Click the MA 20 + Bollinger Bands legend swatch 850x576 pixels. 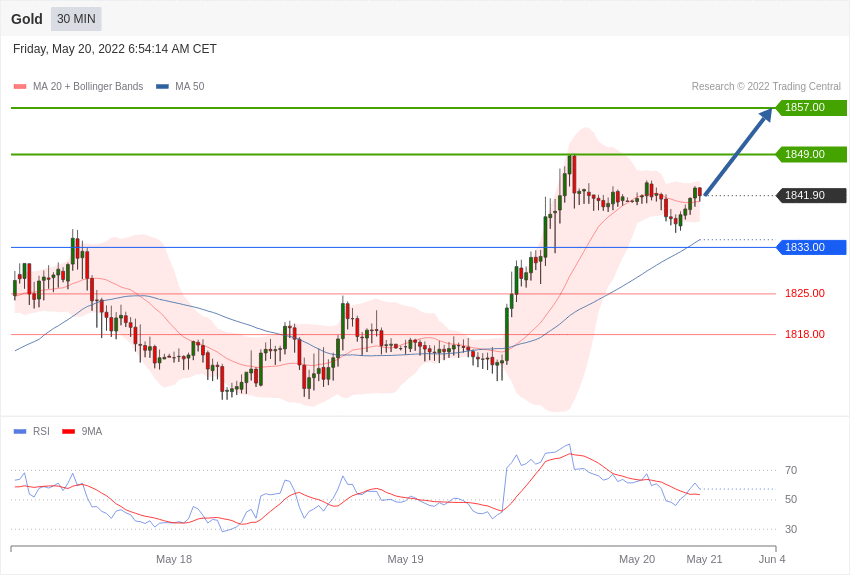(20, 87)
